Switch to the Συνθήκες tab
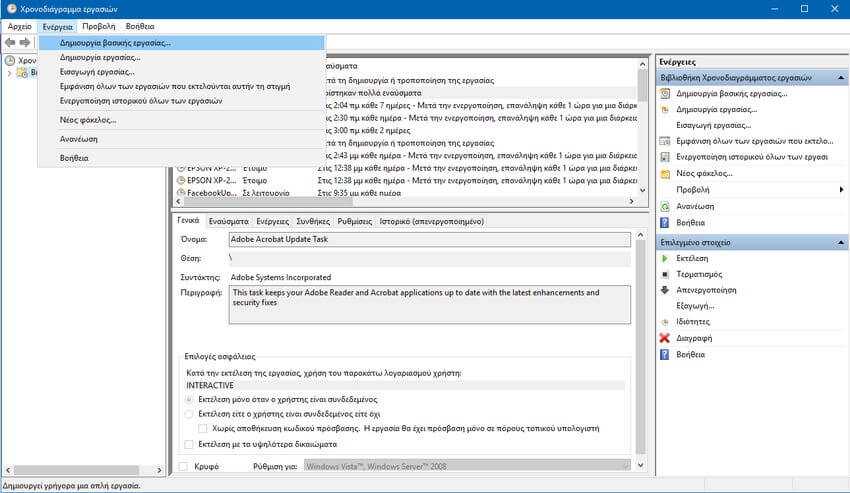Viewport: 850px width, 493px height. click(x=313, y=221)
